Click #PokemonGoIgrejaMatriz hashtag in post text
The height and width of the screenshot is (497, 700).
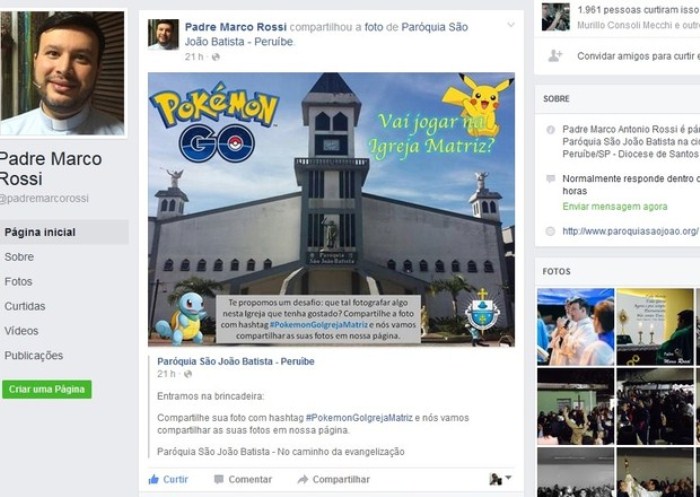click(x=359, y=418)
